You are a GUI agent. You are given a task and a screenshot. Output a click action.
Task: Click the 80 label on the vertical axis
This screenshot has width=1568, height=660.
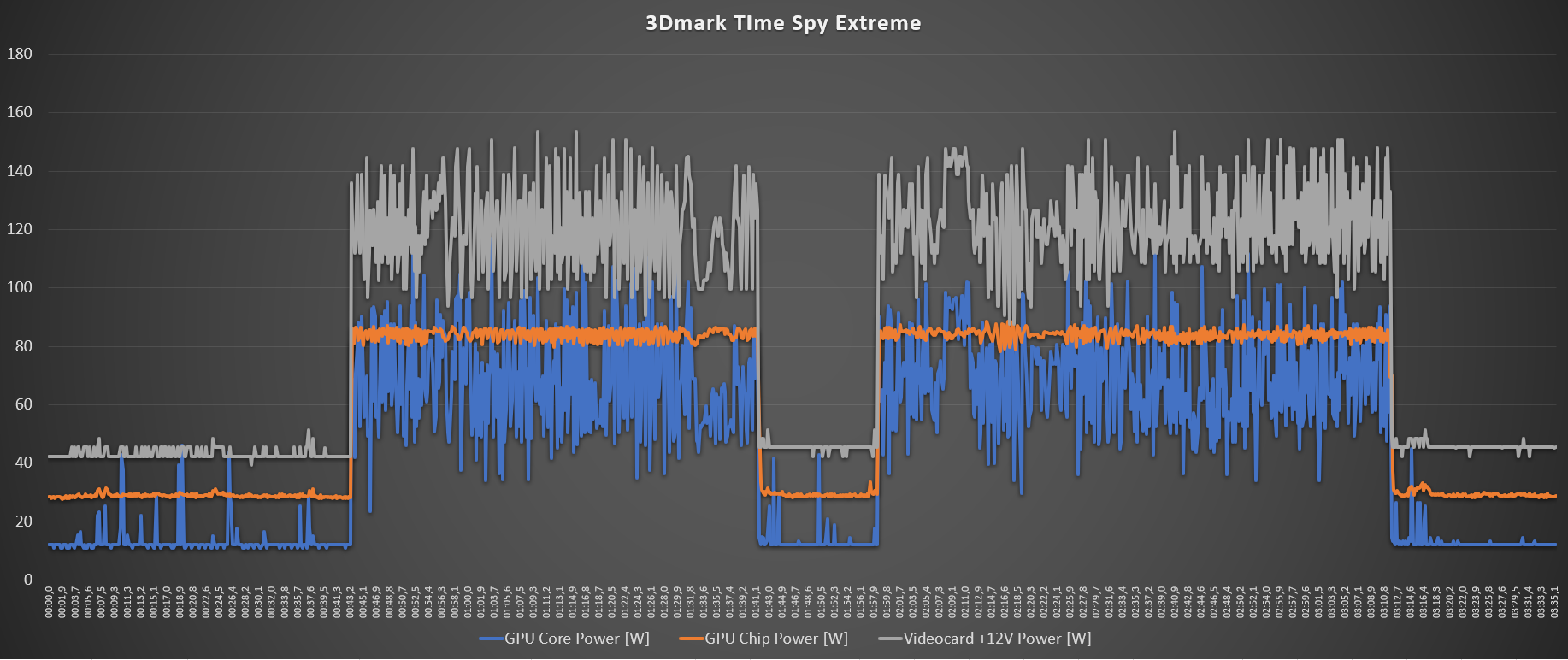(23, 346)
